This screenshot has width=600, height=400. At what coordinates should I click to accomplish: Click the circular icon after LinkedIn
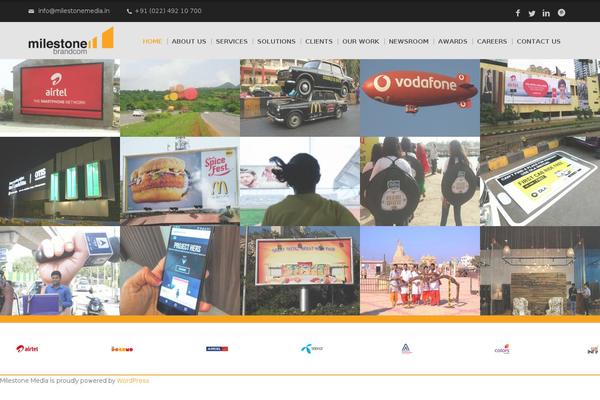[561, 13]
